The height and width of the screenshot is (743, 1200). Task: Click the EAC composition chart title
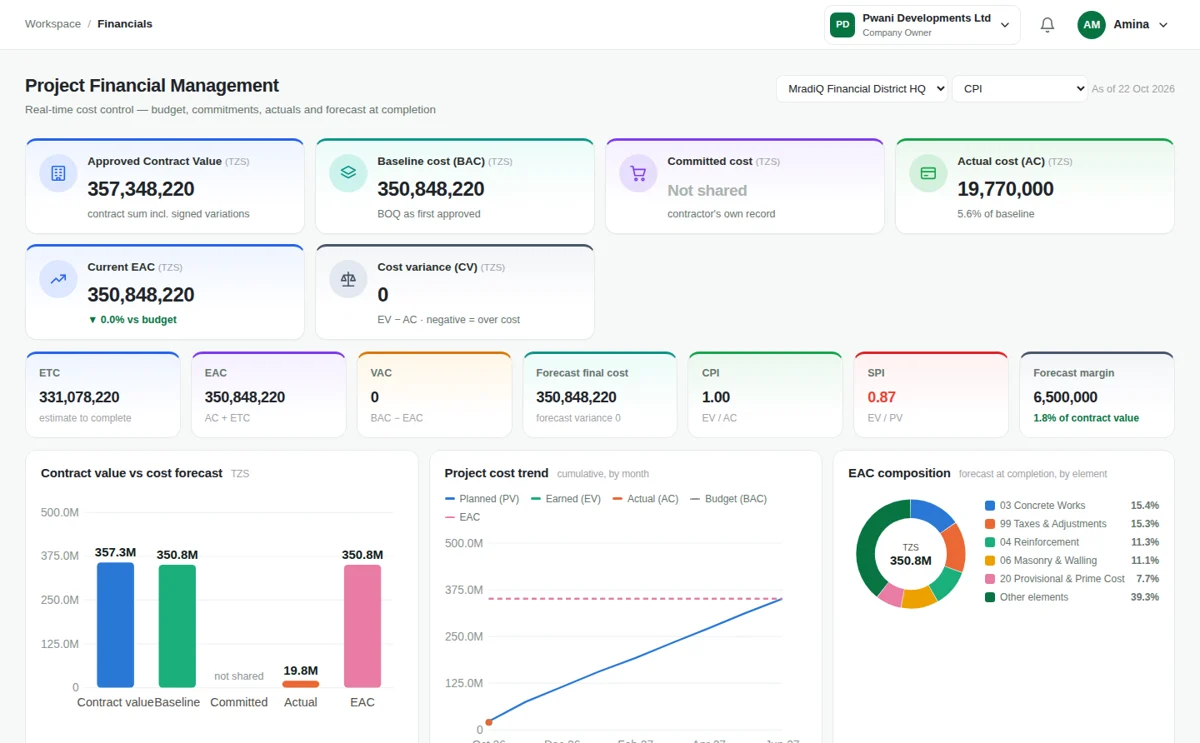click(x=899, y=473)
